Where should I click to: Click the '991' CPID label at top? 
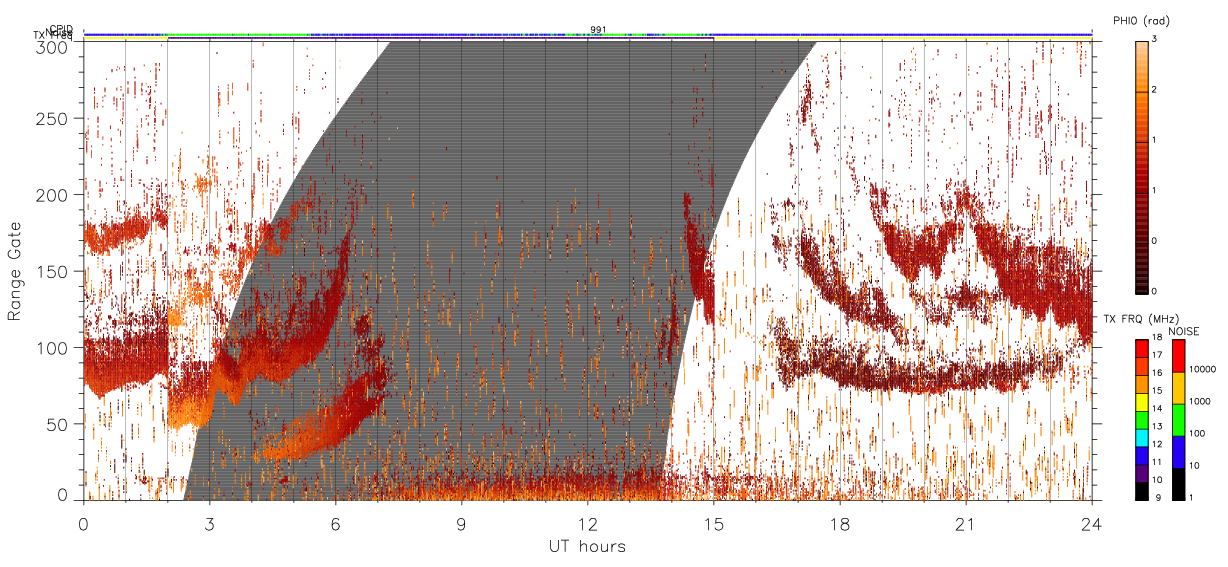click(x=597, y=29)
